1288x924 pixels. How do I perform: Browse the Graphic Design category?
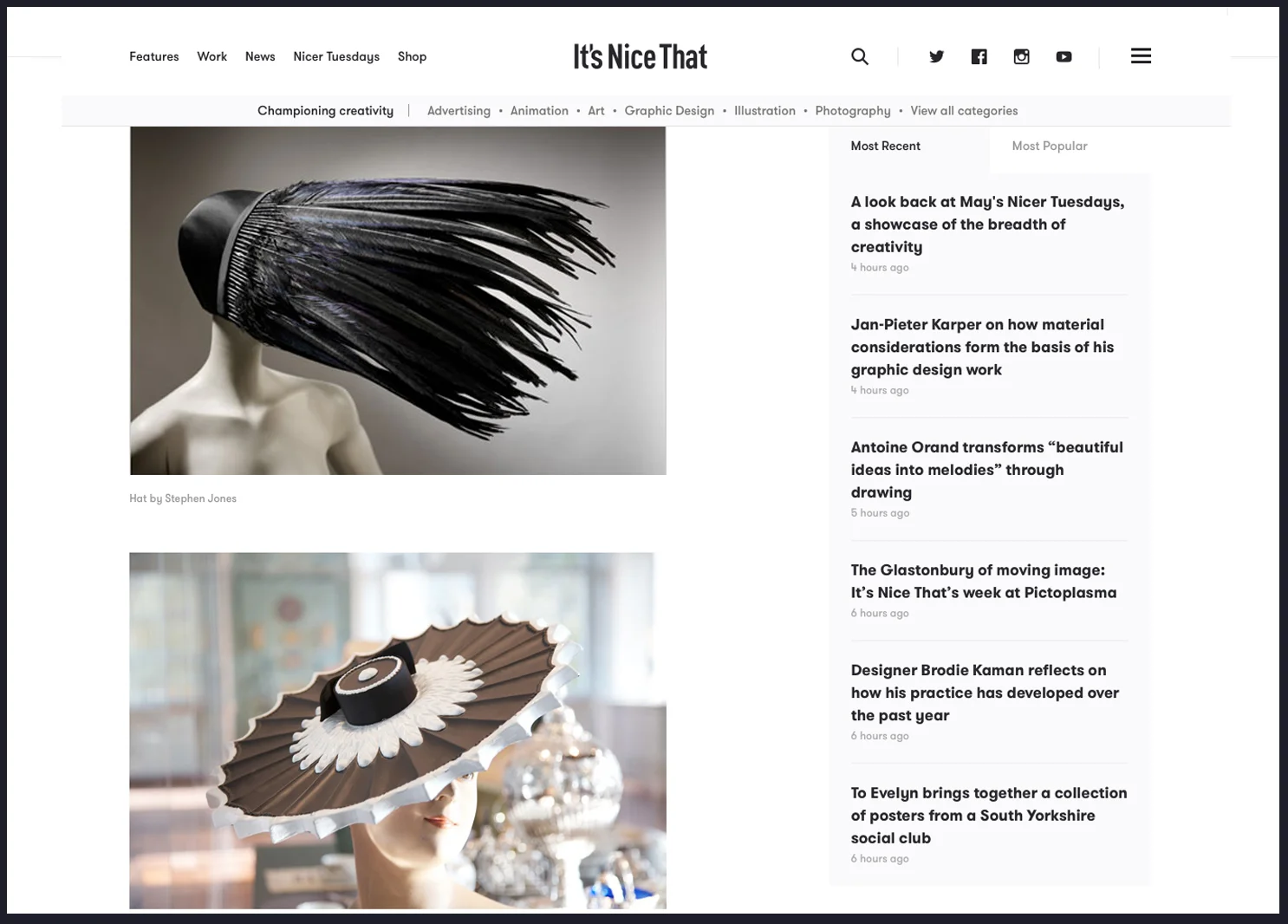click(669, 111)
